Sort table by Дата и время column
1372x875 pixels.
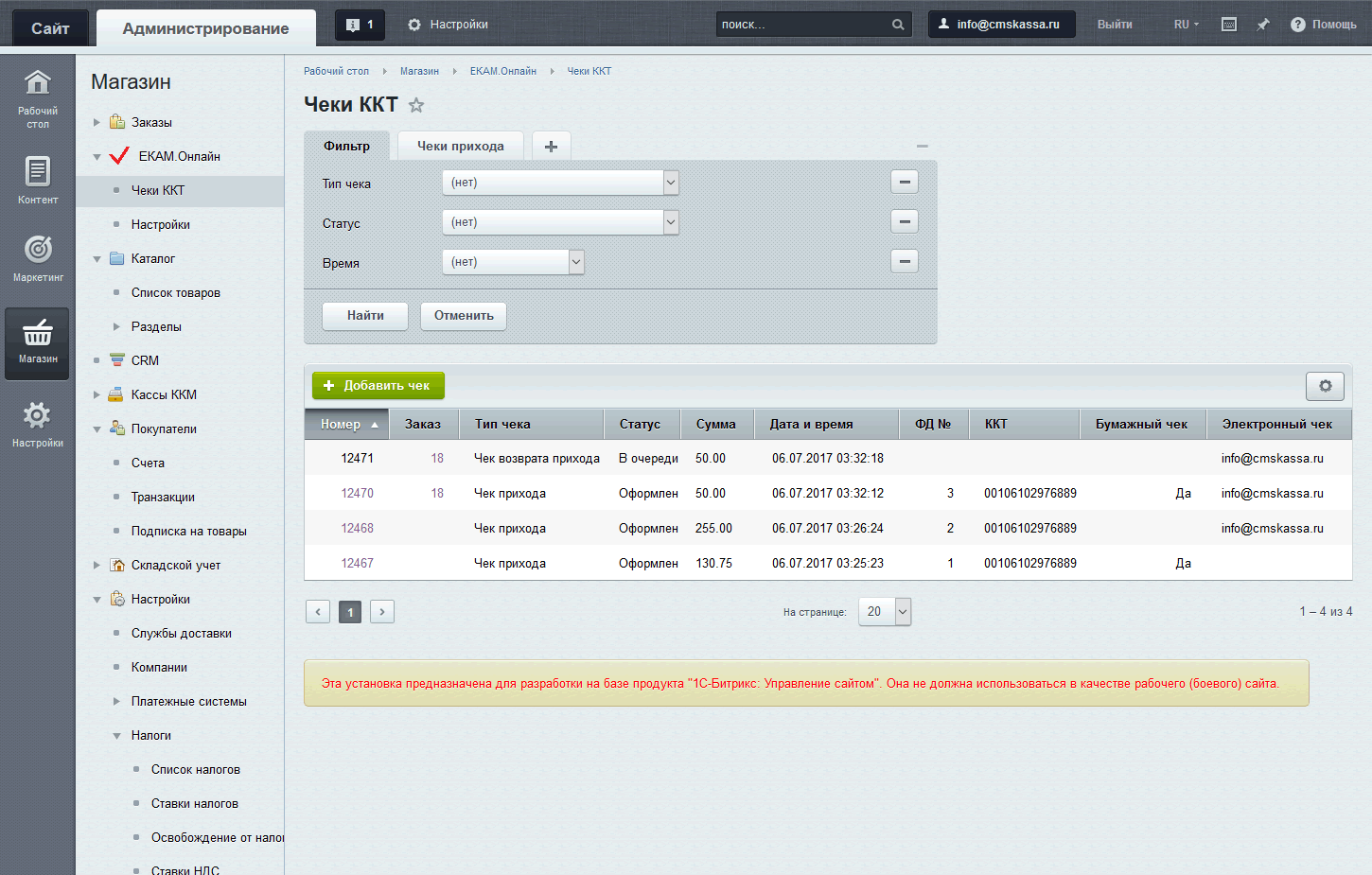826,424
